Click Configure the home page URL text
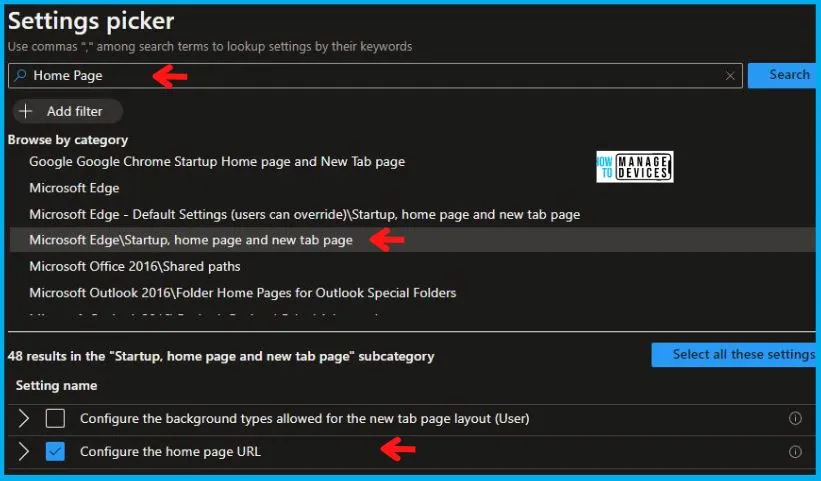This screenshot has width=821, height=481. [x=170, y=452]
